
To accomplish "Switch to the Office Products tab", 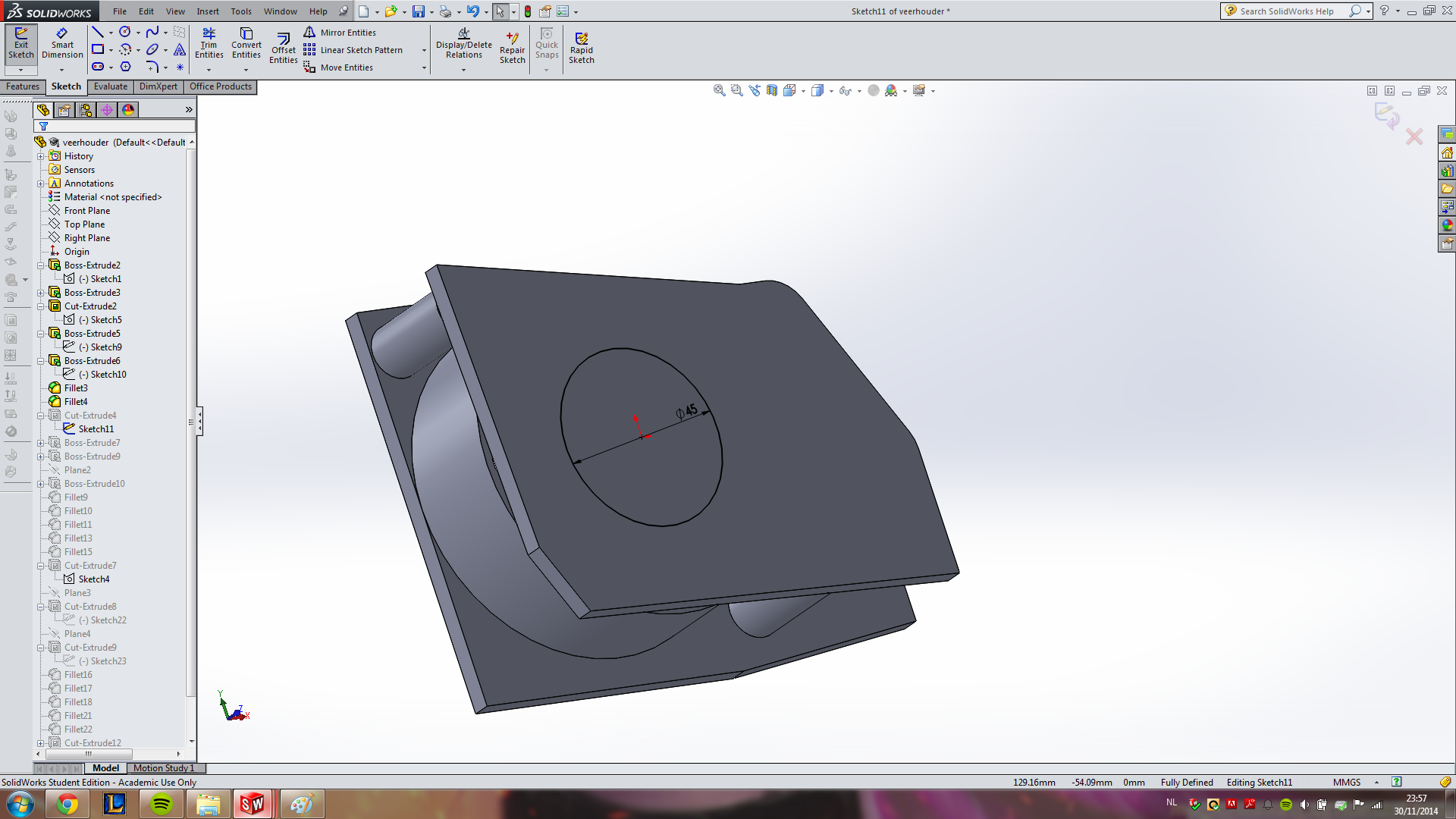I will [221, 86].
